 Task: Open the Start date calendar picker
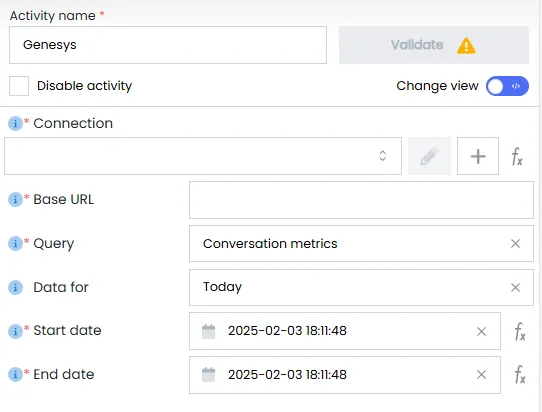[x=208, y=331]
